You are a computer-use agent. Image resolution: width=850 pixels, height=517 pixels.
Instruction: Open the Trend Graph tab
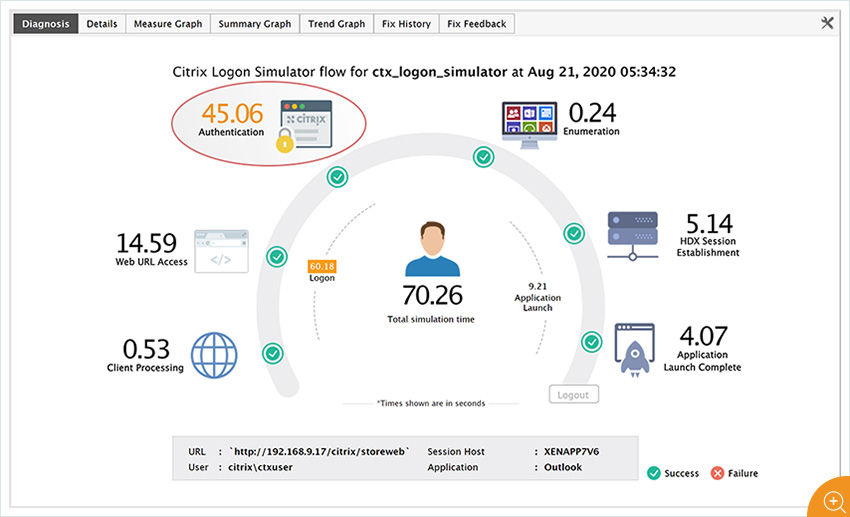click(337, 24)
